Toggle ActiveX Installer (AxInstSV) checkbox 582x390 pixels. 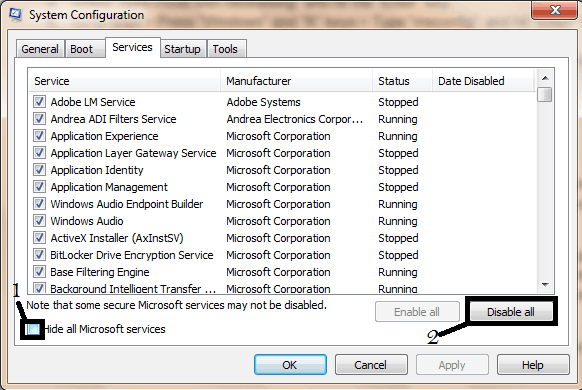tap(39, 238)
